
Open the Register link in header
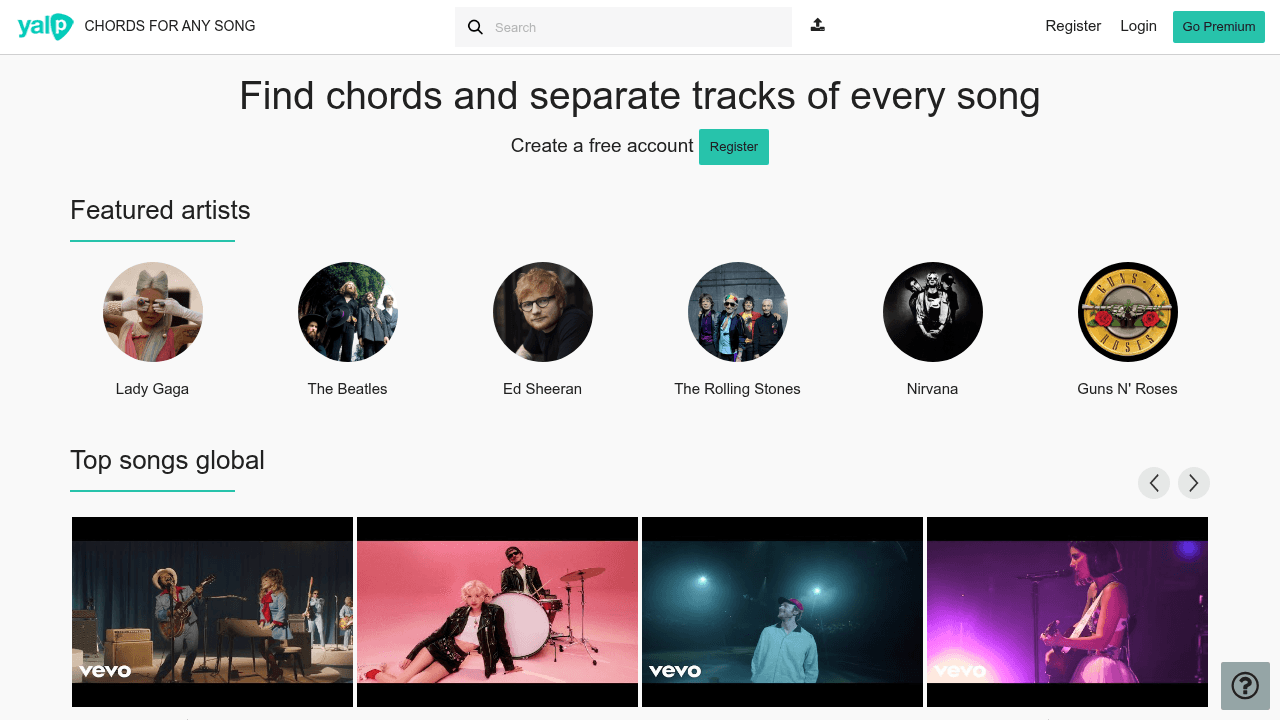coord(1073,26)
